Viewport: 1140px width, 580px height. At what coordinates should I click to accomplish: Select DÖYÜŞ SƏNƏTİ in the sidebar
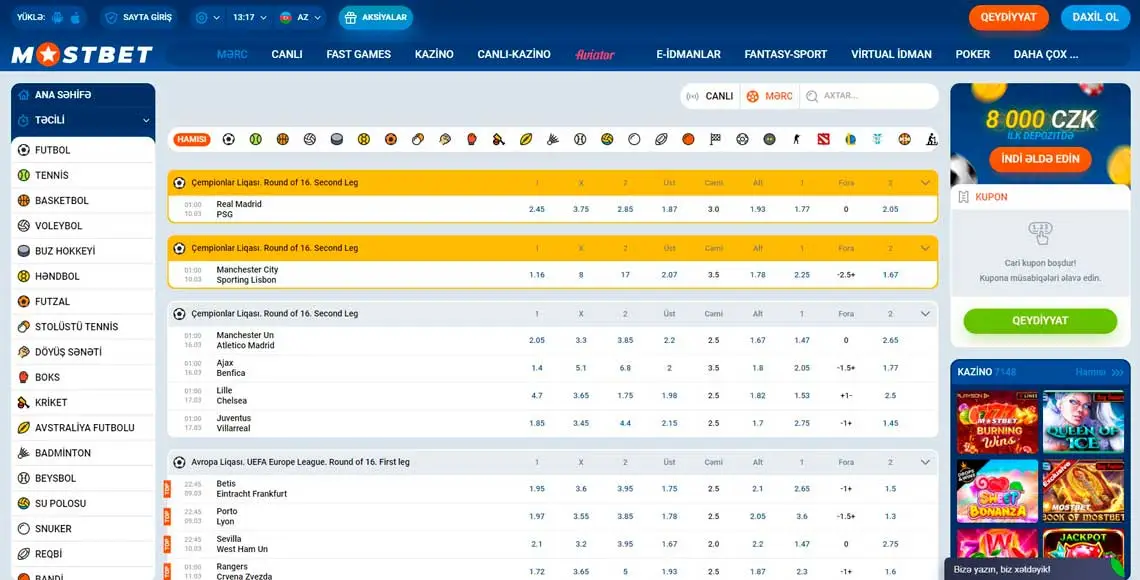click(83, 352)
